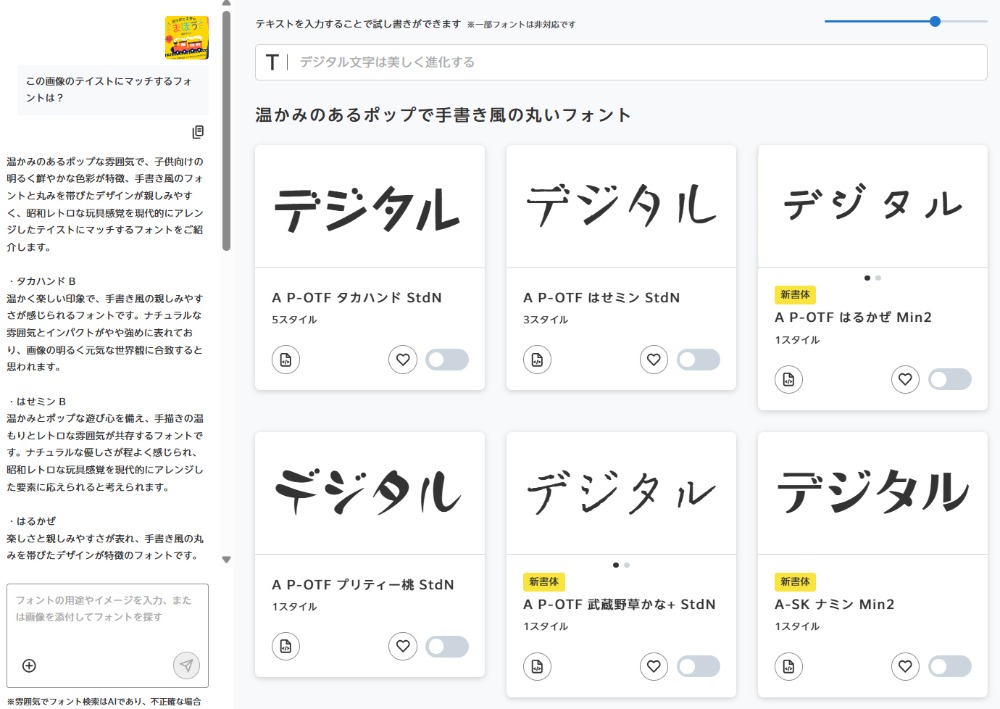Click the T text icon in preview field
The width and height of the screenshot is (1000, 709).
point(272,62)
